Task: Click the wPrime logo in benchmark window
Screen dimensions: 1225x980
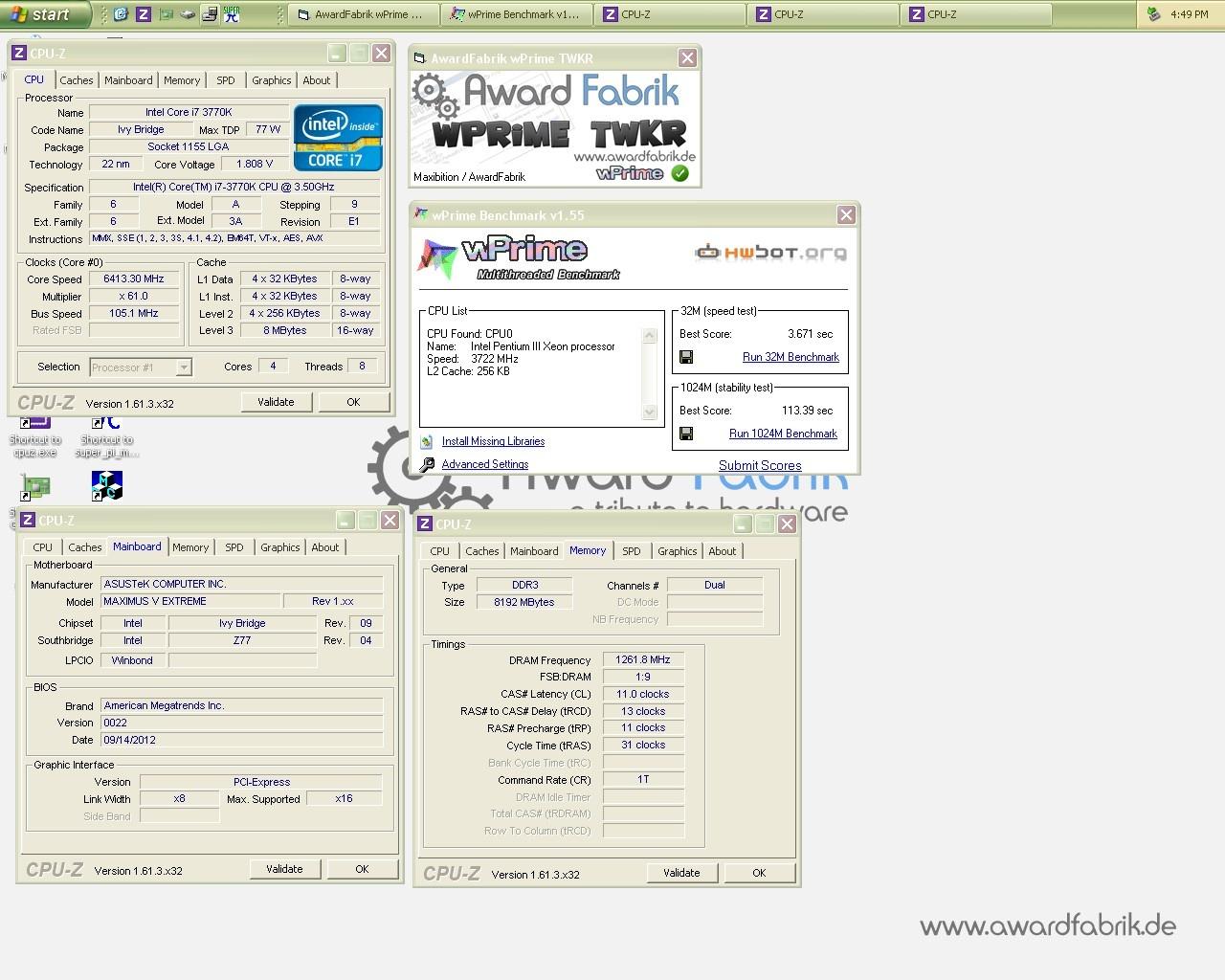Action: tap(520, 258)
